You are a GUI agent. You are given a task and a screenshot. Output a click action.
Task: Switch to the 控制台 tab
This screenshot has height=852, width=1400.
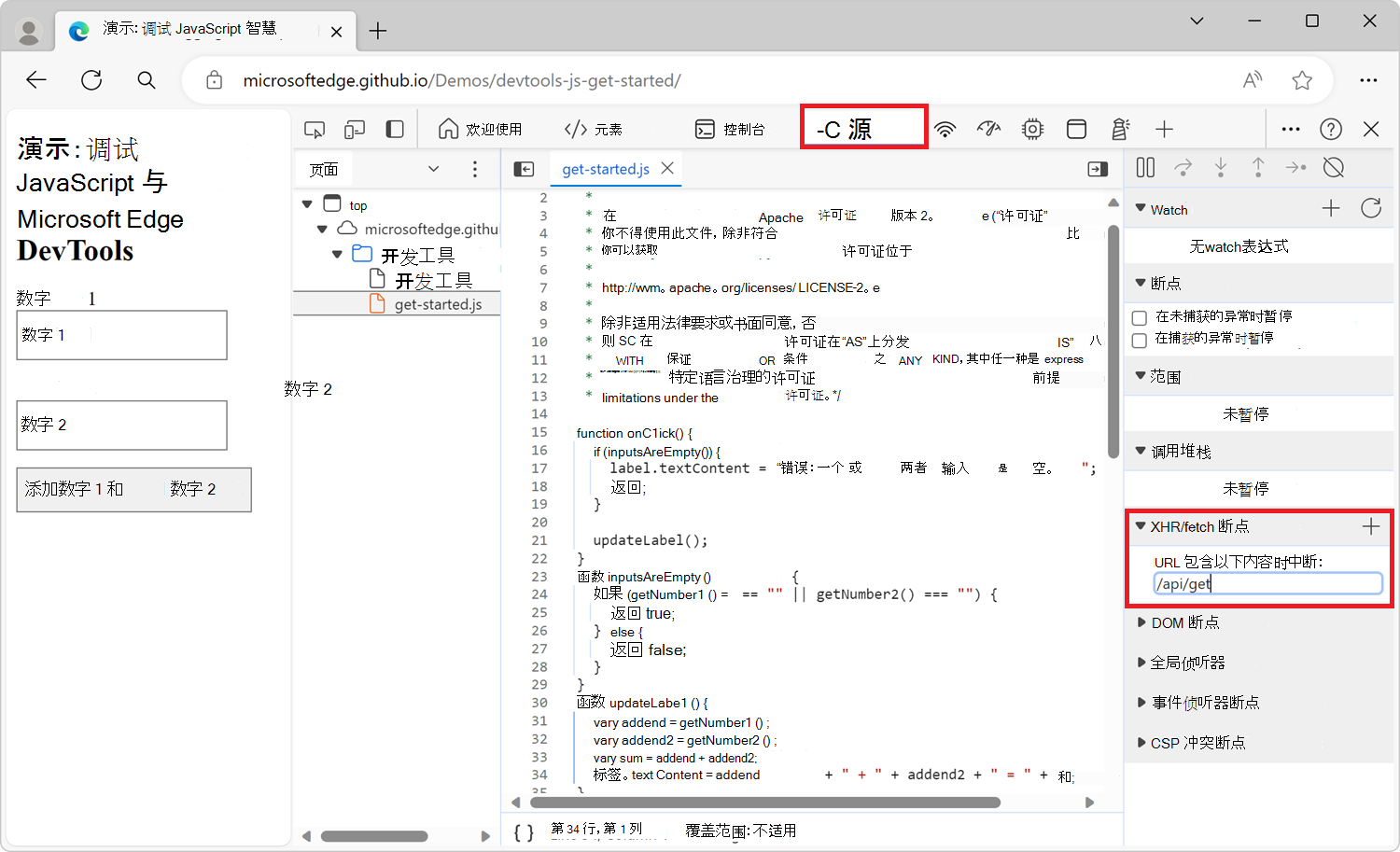click(x=730, y=129)
